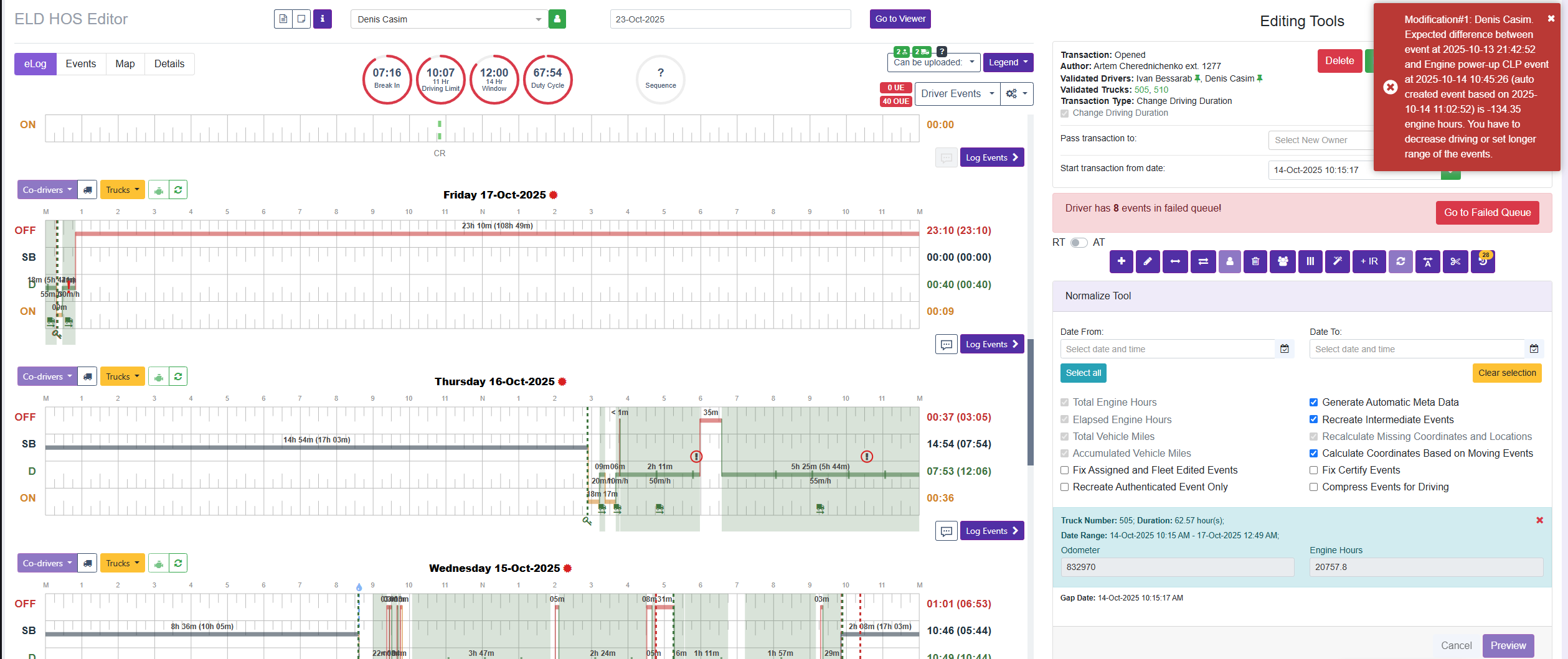Click the engine icon for Friday 17-Oct
This screenshot has height=659, width=1568.
[159, 190]
